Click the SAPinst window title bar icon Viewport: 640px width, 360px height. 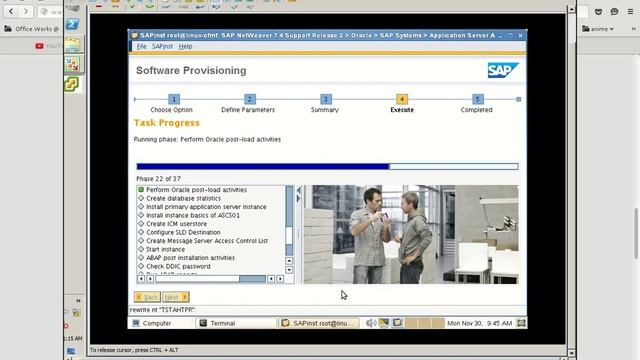[x=134, y=36]
